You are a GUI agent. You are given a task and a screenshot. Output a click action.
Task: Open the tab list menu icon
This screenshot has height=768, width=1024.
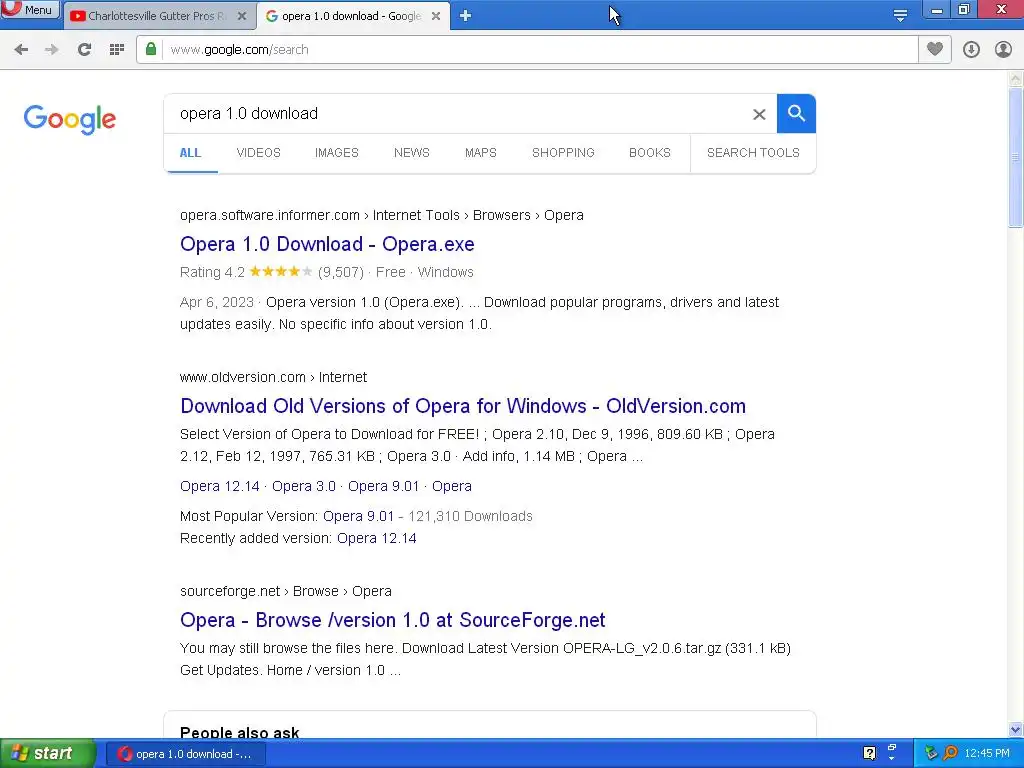pyautogui.click(x=900, y=16)
